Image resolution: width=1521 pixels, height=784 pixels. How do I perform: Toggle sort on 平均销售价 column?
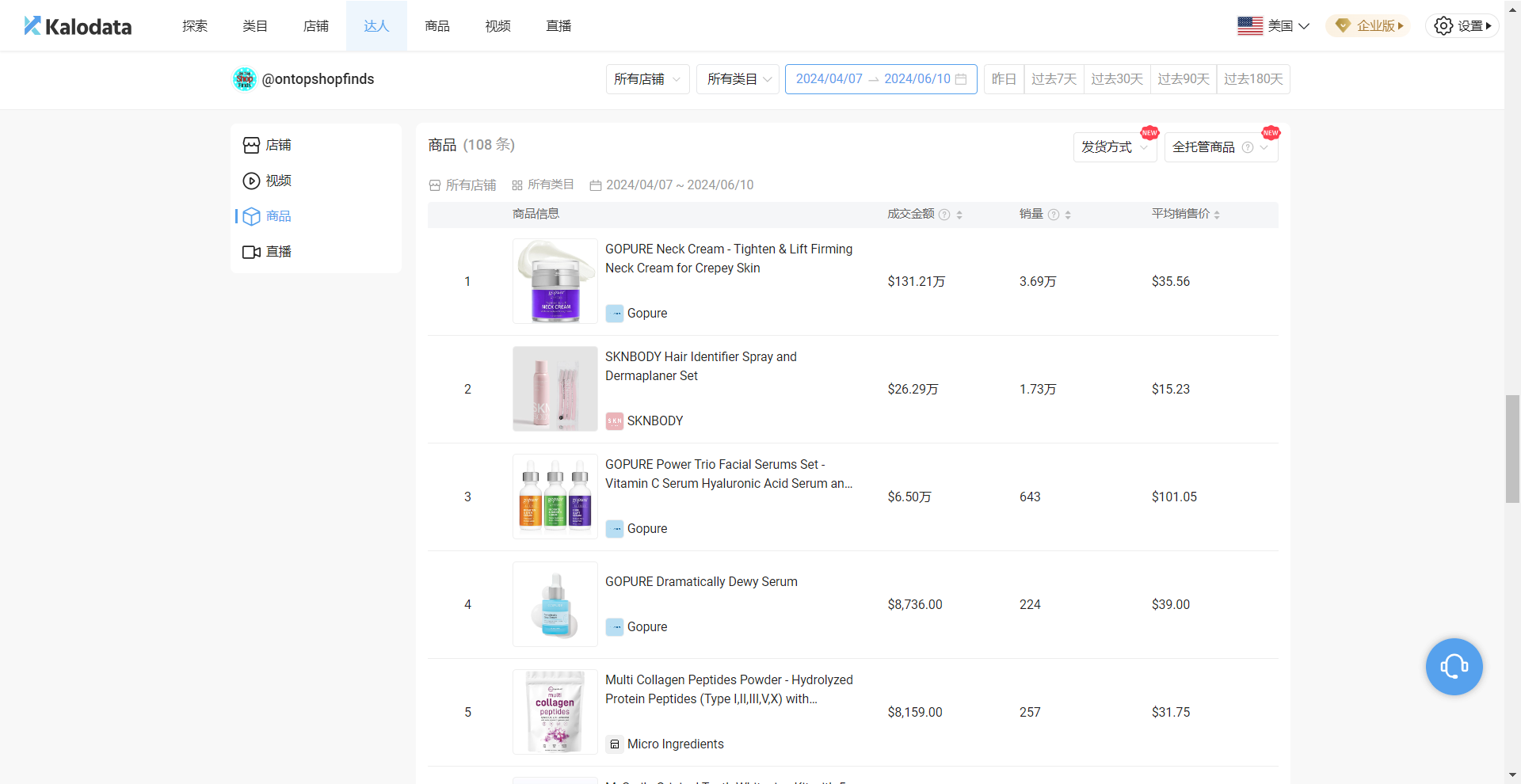[x=1217, y=215]
